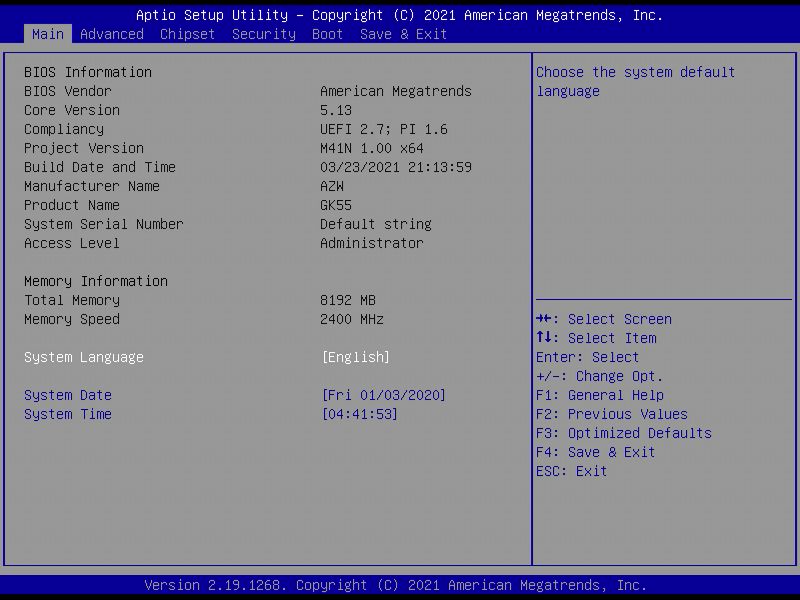Click the System Serial Number label

click(104, 224)
